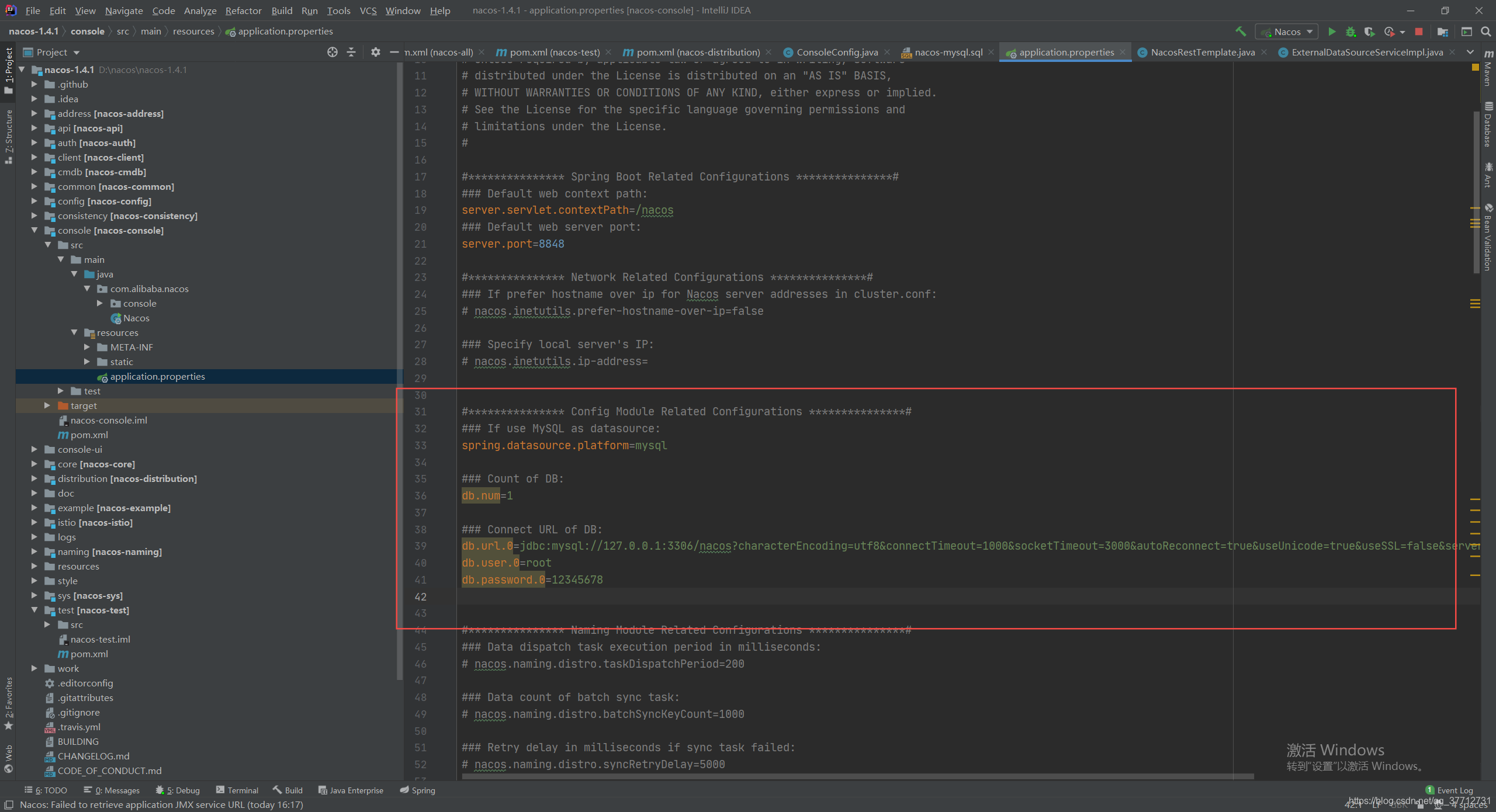Viewport: 1496px width, 812px height.
Task: Open the Terminal tool window
Action: pos(237,790)
